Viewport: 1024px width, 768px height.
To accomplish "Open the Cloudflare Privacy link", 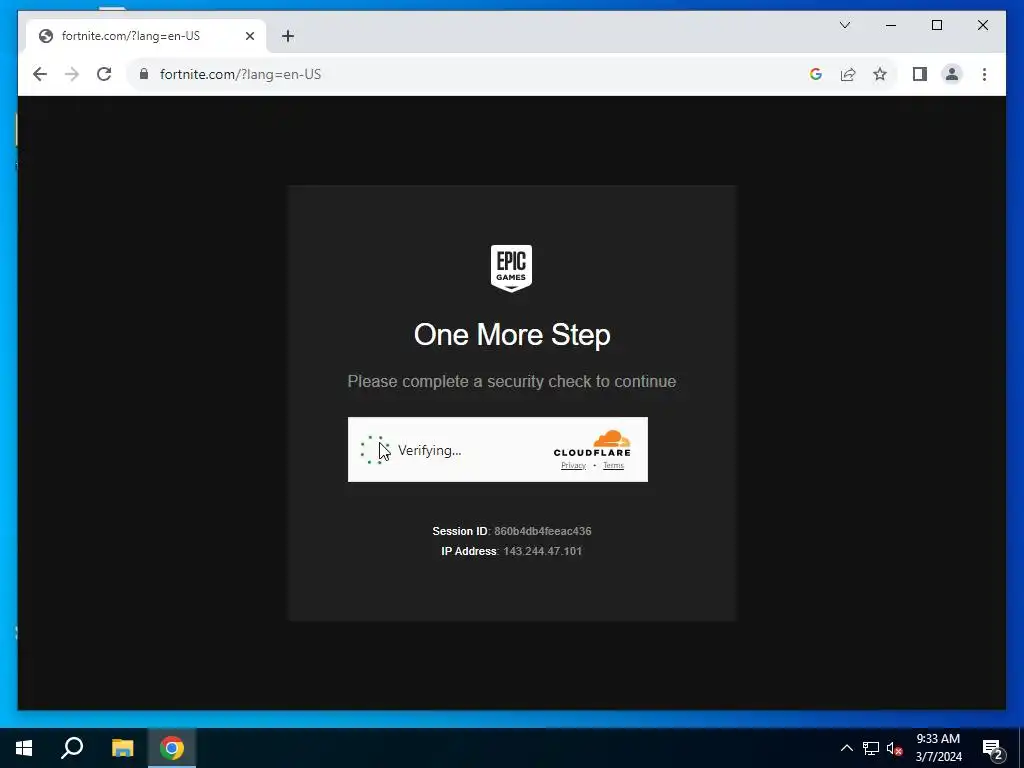I will (x=573, y=466).
